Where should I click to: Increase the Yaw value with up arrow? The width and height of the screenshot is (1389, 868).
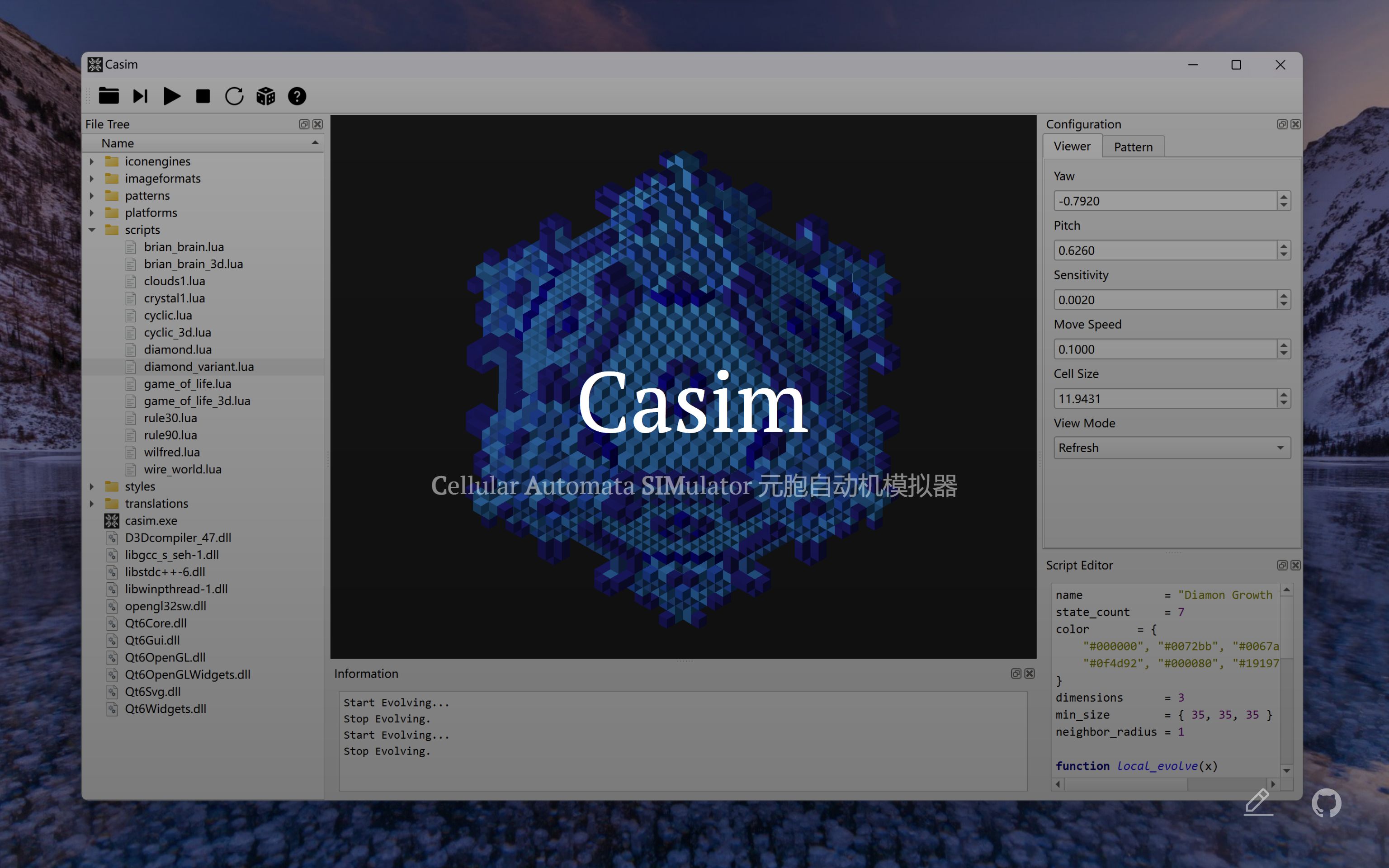[1284, 196]
